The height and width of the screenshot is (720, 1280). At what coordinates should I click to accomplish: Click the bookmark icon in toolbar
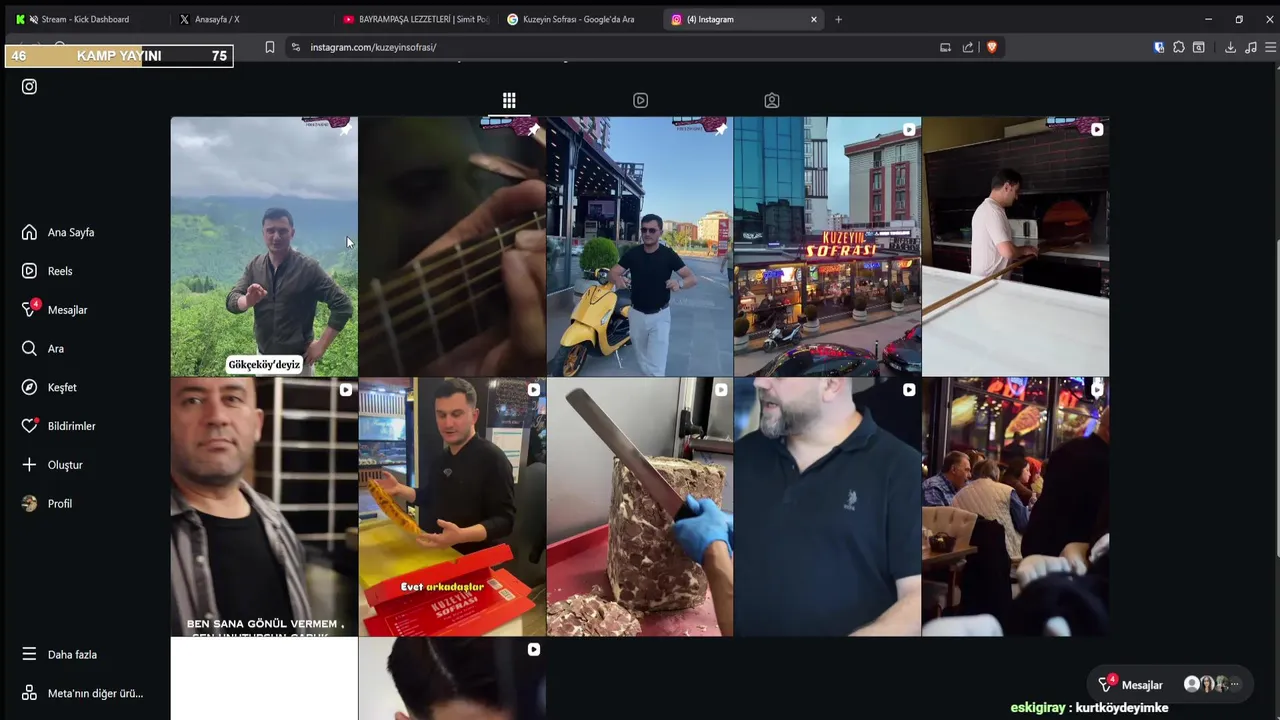pos(269,47)
